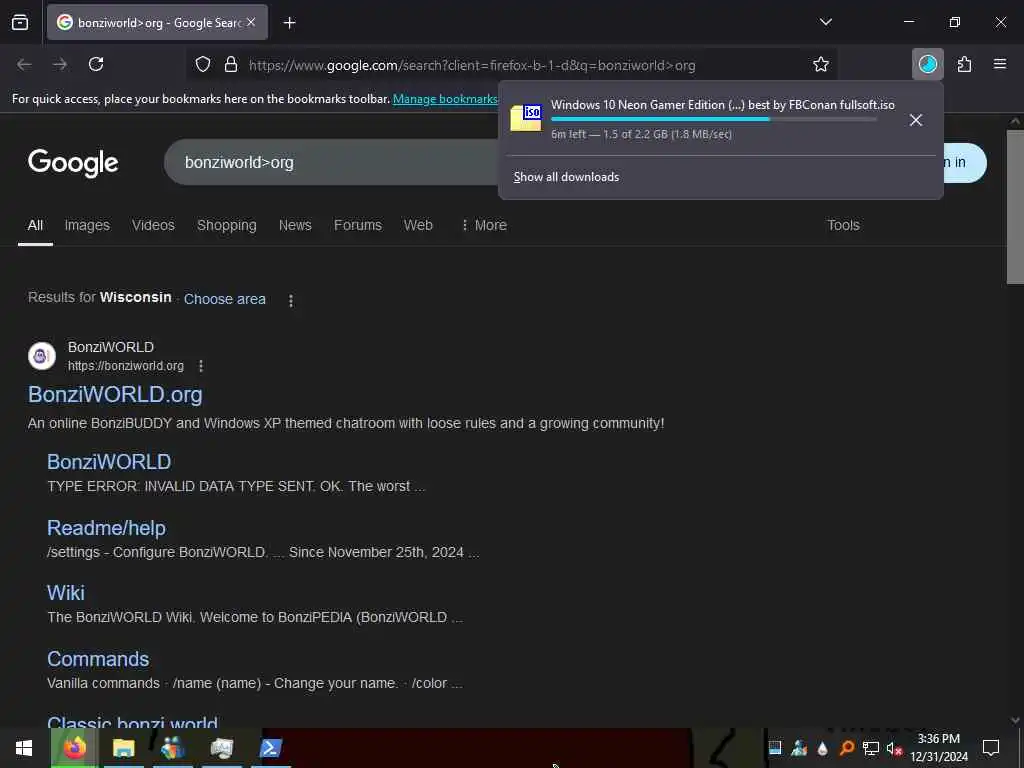This screenshot has height=768, width=1024.
Task: Click the download progress bar
Action: point(714,119)
